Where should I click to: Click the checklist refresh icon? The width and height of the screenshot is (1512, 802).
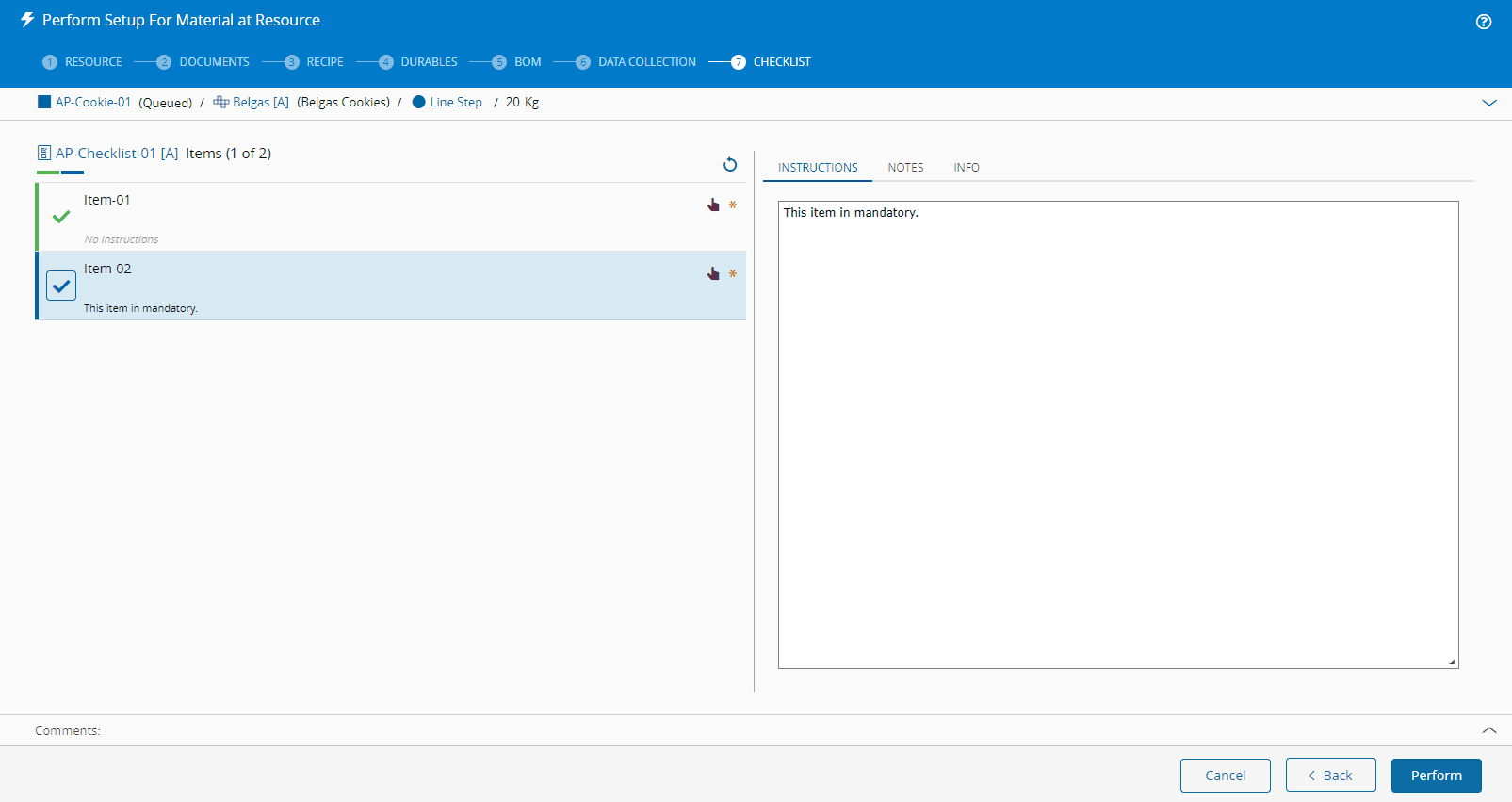coord(730,165)
